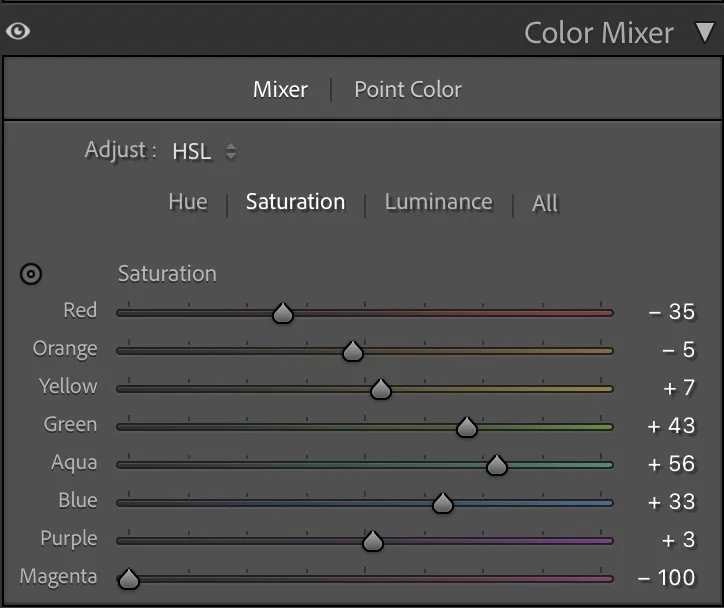Click the Red saturation slider handle

tap(283, 313)
